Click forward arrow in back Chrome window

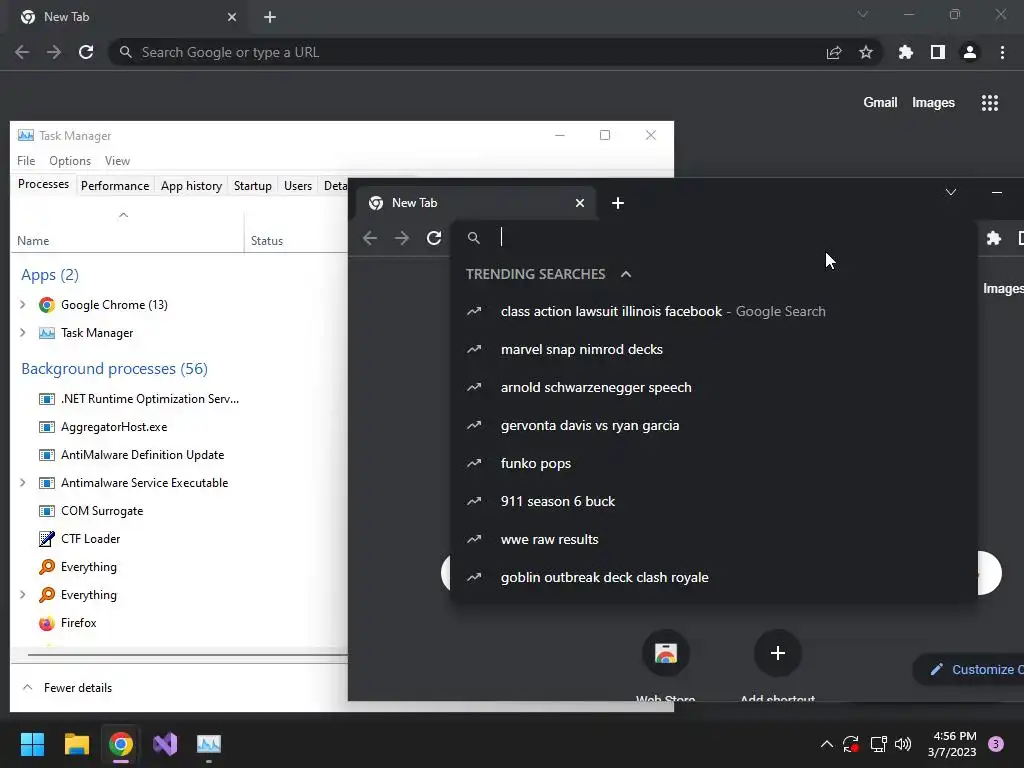pyautogui.click(x=54, y=52)
